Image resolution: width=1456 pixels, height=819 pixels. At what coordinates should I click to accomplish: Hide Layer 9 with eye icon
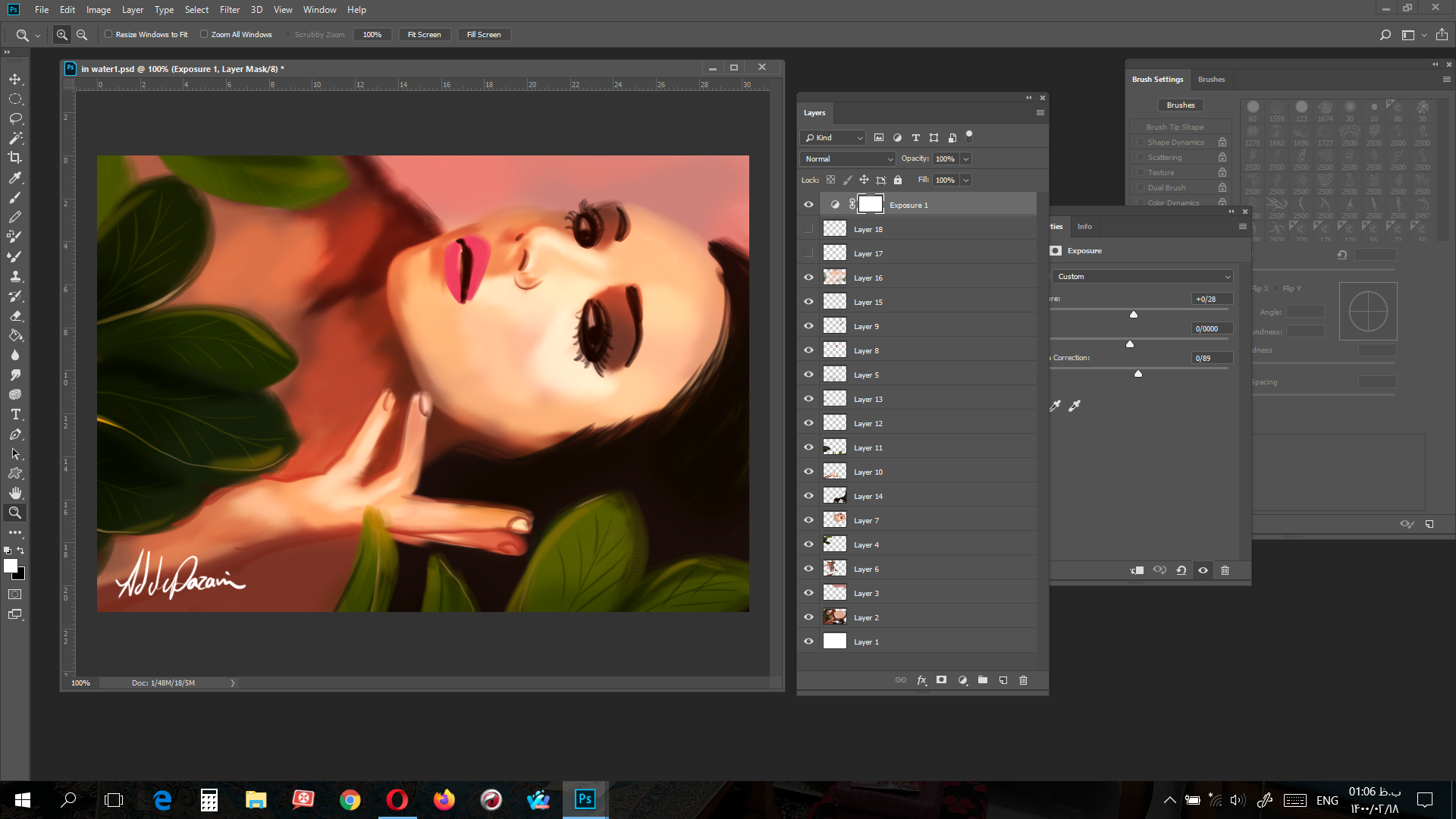point(808,326)
